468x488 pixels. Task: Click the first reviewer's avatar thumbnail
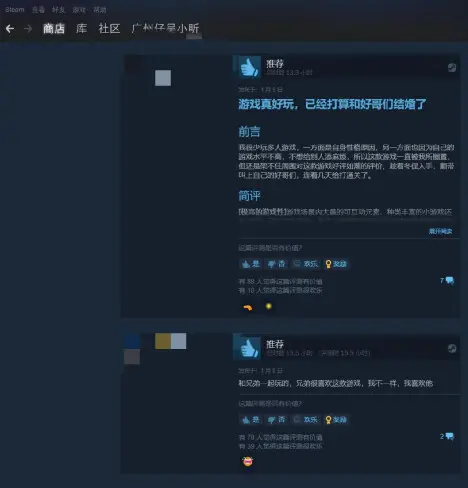pyautogui.click(x=163, y=78)
